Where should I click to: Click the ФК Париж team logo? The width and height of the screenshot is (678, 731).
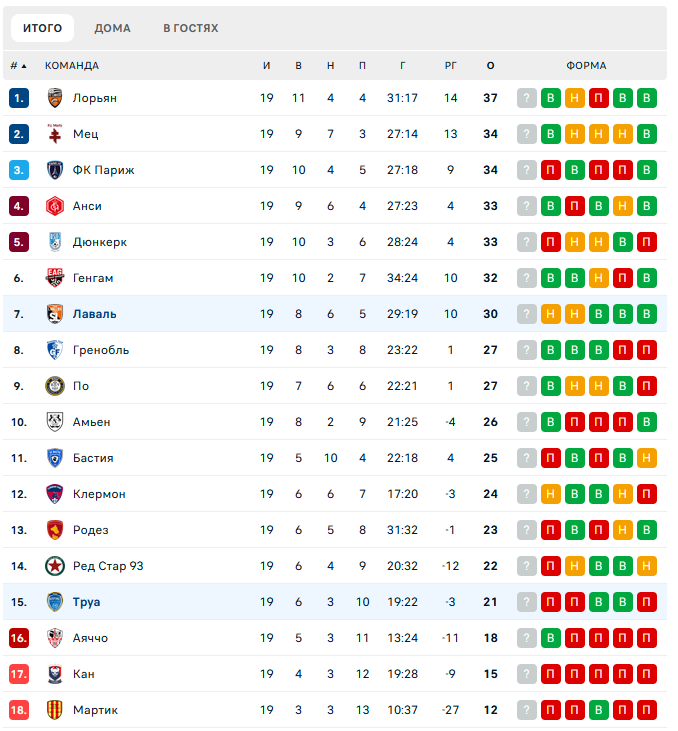pyautogui.click(x=55, y=170)
